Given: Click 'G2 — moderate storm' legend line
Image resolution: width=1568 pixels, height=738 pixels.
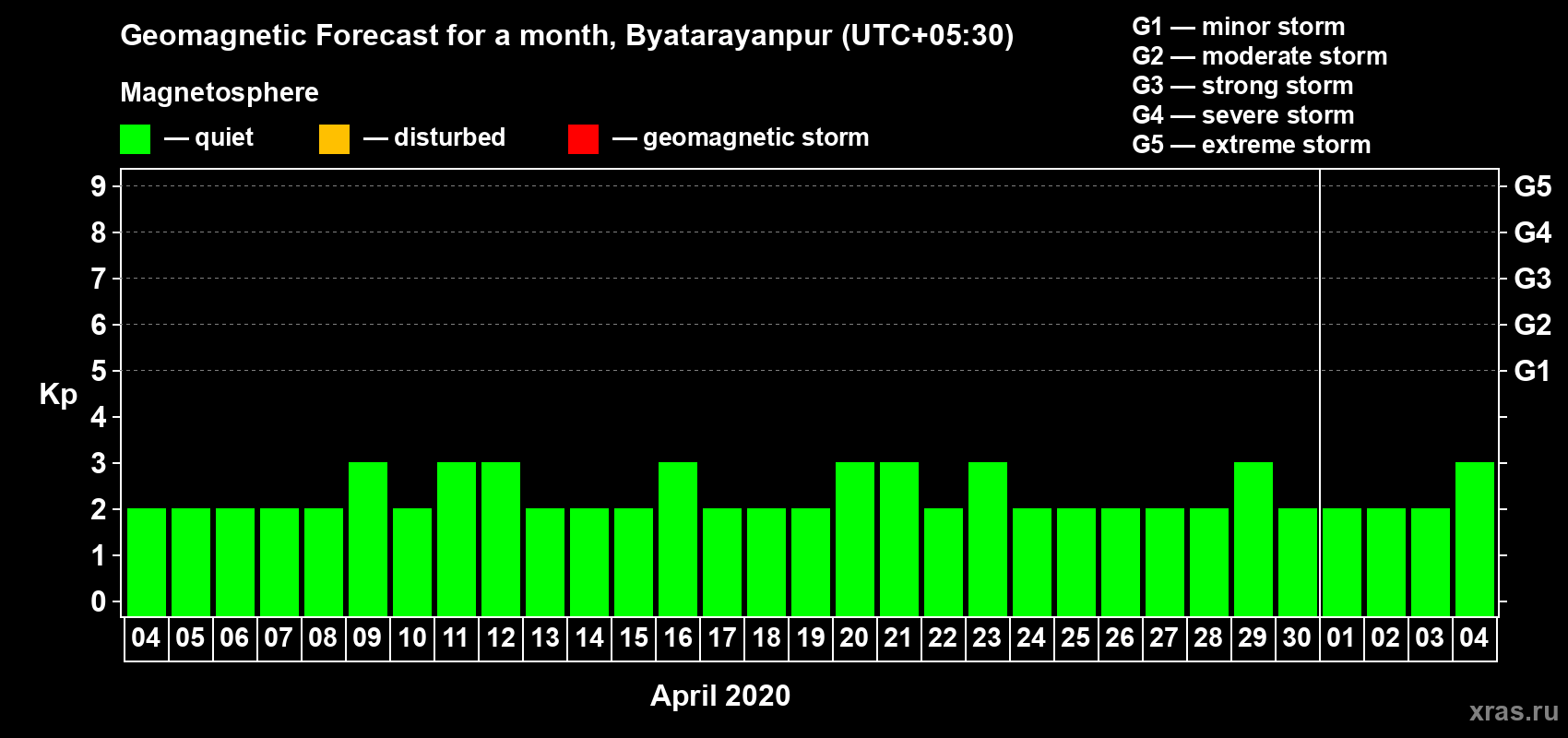Looking at the screenshot, I should point(1260,56).
